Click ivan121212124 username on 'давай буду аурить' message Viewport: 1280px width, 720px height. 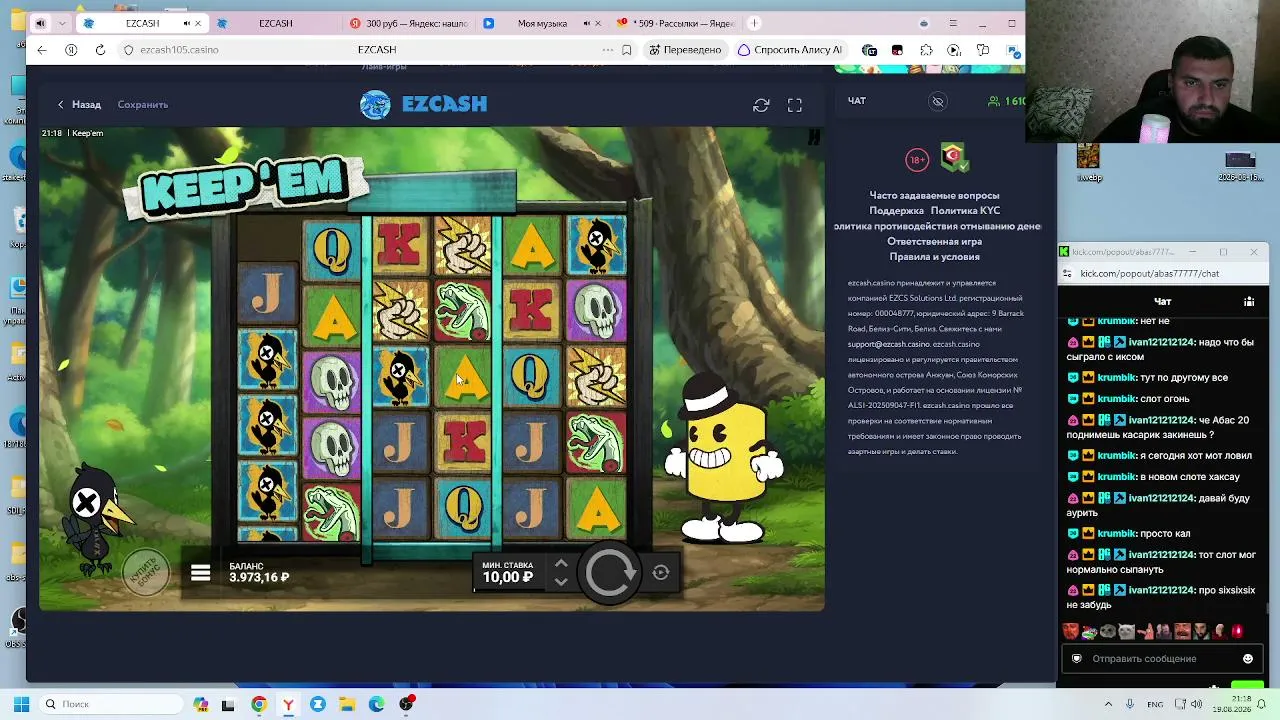point(1161,498)
